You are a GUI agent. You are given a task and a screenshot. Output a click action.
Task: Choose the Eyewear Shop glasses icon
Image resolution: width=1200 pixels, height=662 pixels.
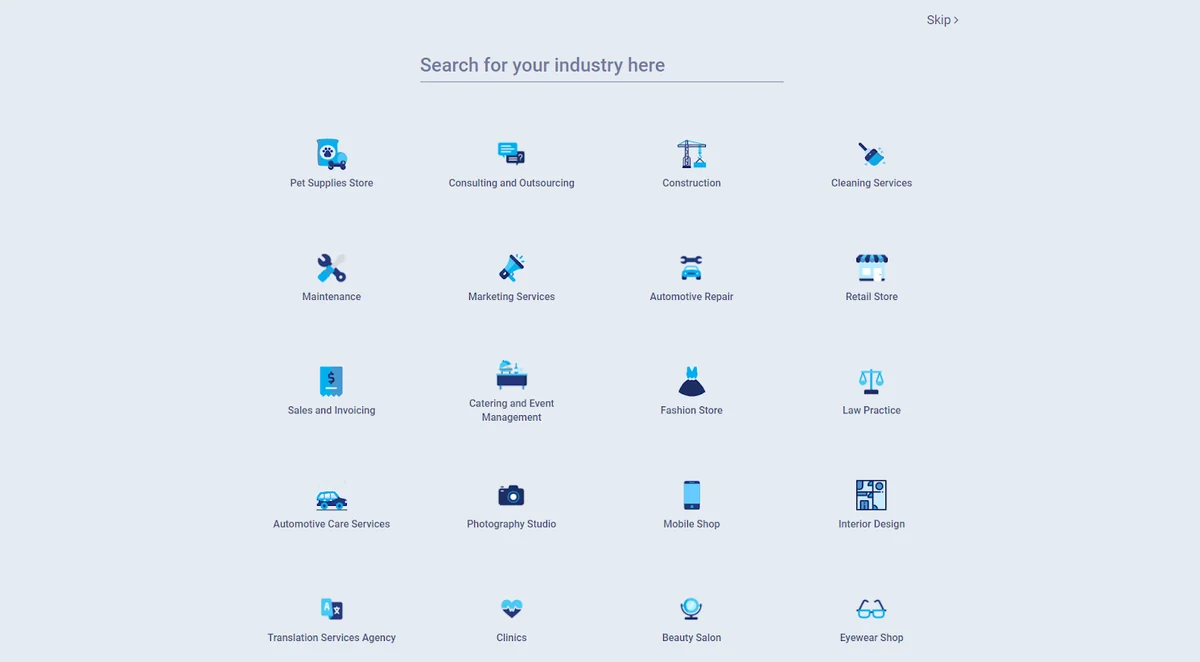tap(872, 609)
